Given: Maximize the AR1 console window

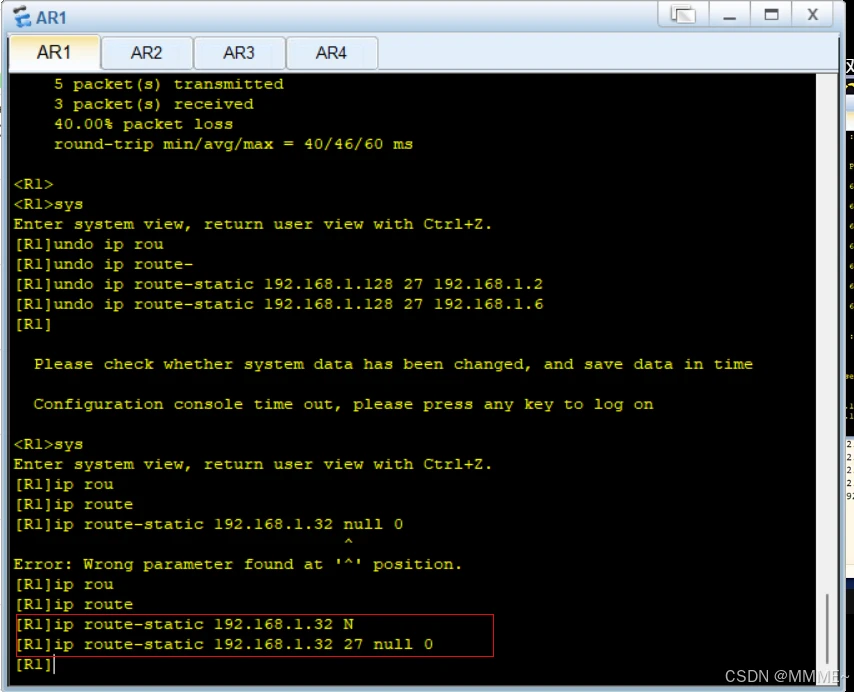Looking at the screenshot, I should click(771, 15).
